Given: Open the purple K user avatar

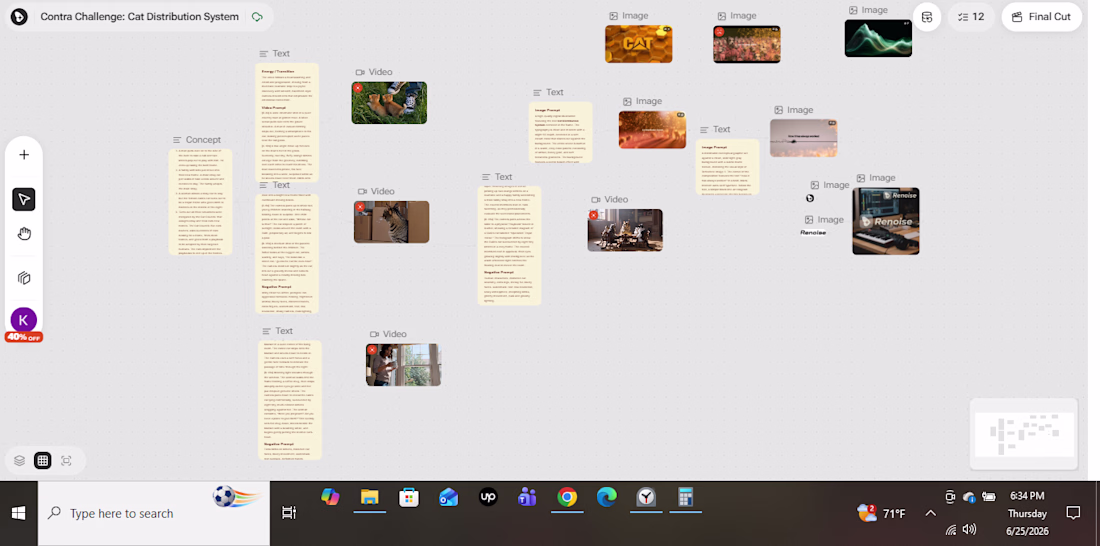Looking at the screenshot, I should [x=24, y=320].
